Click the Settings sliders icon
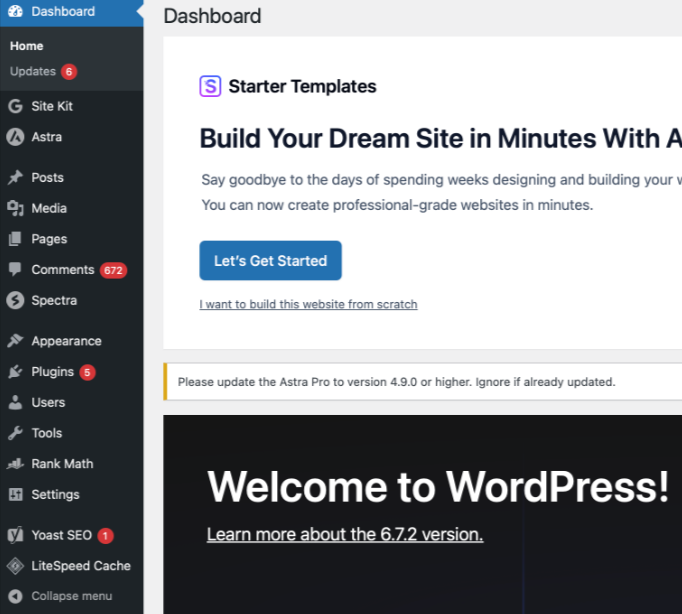Screen dimensions: 682x614 pyautogui.click(x=15, y=494)
